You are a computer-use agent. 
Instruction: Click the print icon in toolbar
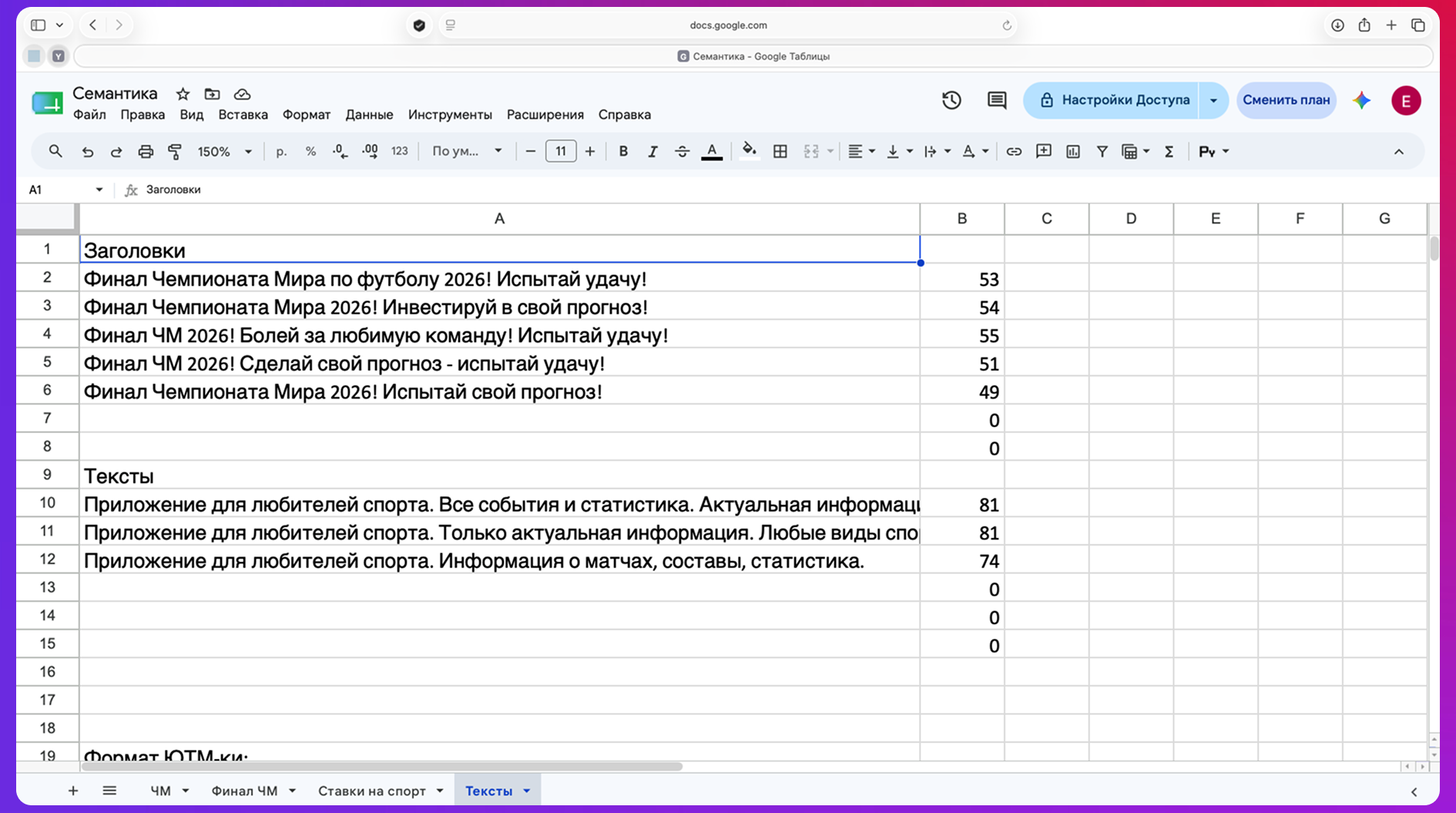tap(146, 152)
